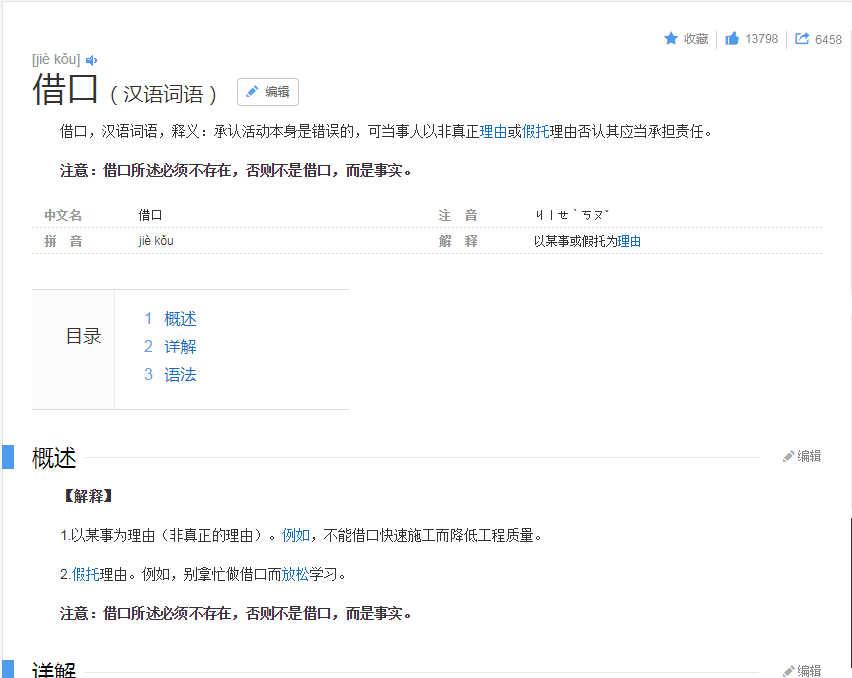852x678 pixels.
Task: Click the thumbs-up icon showing 13798 likes
Action: 734,38
